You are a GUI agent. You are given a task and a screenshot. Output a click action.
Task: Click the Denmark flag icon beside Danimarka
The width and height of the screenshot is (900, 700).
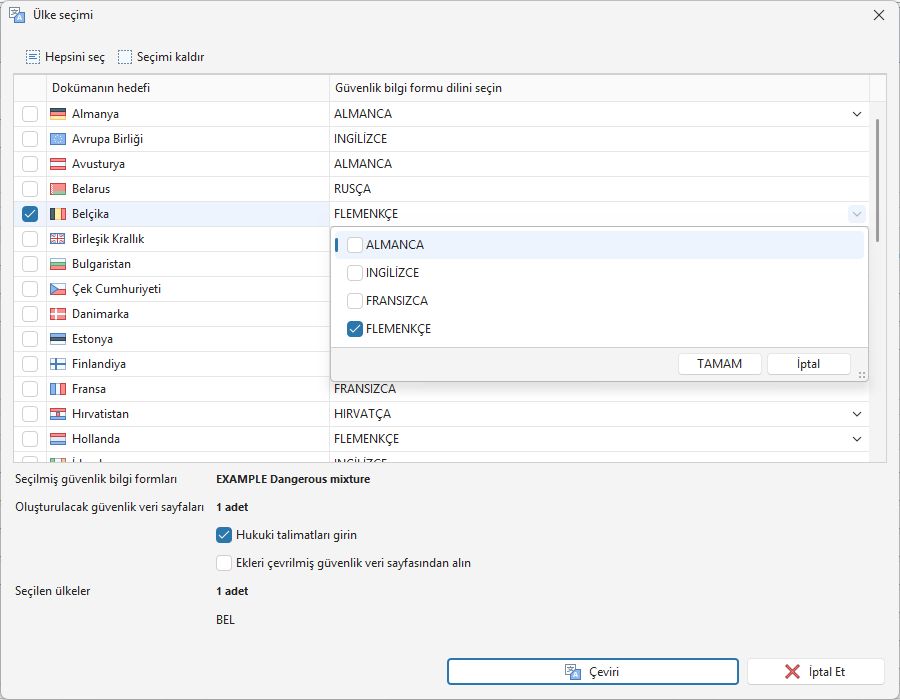point(58,314)
